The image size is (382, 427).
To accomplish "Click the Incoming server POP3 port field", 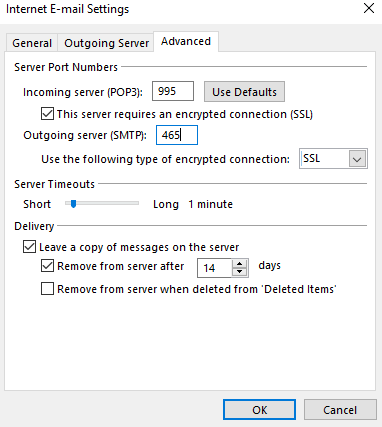I will 173,91.
